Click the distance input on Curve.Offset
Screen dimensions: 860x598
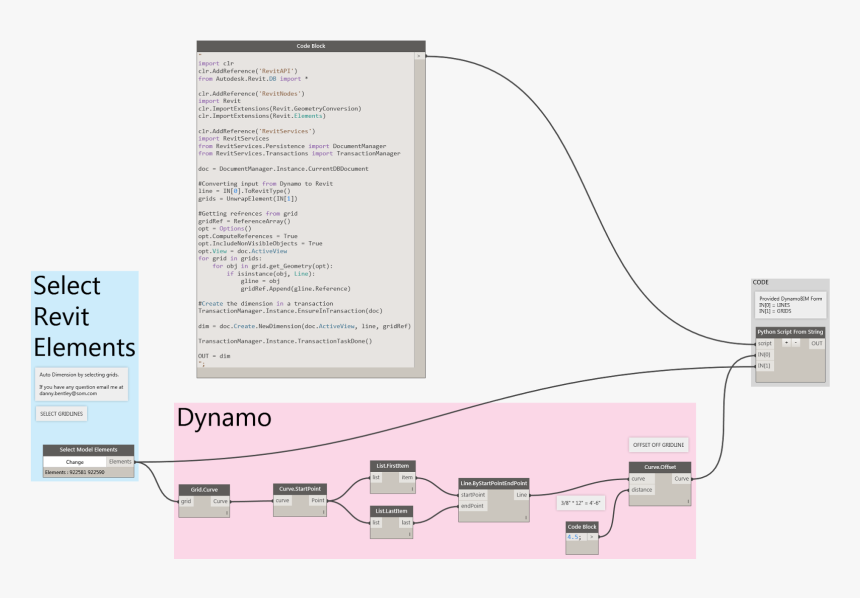point(640,491)
